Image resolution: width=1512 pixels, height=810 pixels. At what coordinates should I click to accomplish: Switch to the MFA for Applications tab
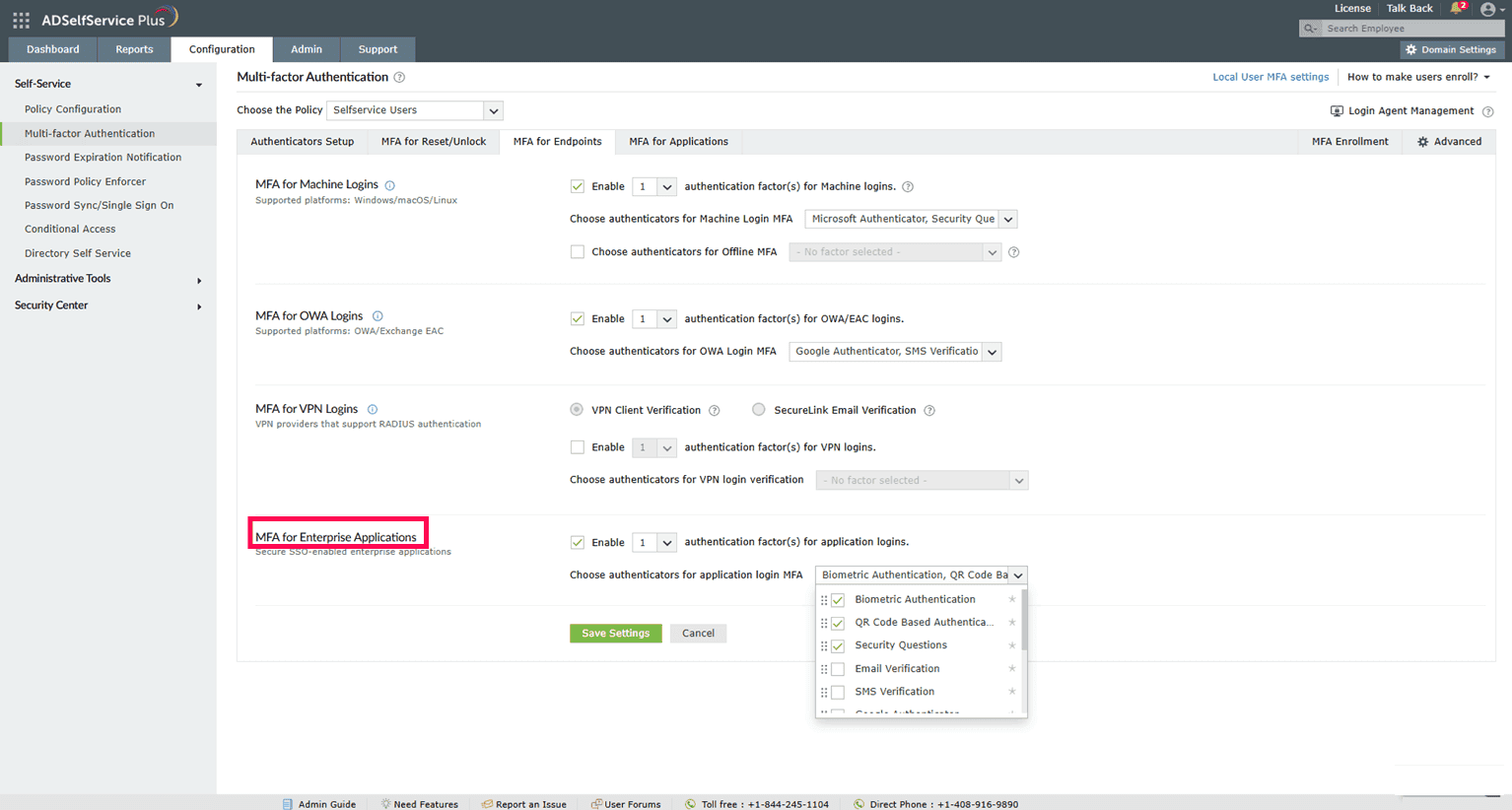coord(677,141)
